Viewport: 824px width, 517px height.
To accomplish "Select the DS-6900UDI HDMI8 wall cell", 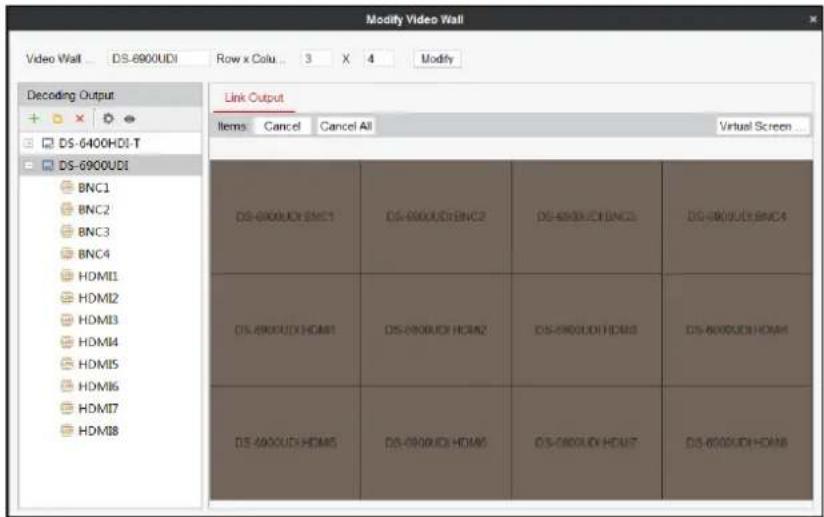I will pyautogui.click(x=737, y=443).
